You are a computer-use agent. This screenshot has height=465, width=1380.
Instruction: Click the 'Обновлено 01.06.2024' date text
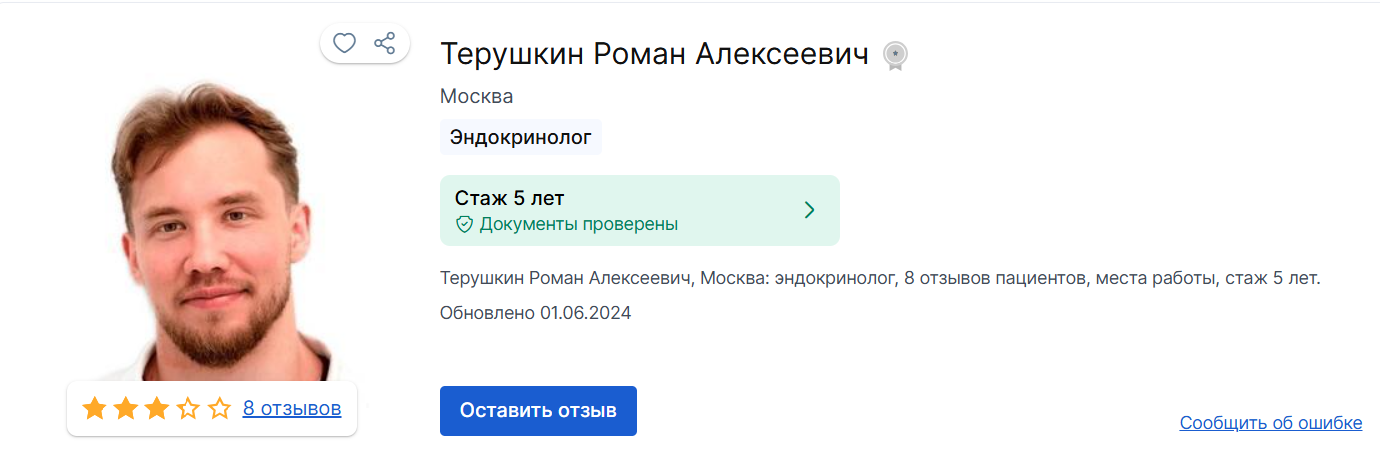pos(536,313)
